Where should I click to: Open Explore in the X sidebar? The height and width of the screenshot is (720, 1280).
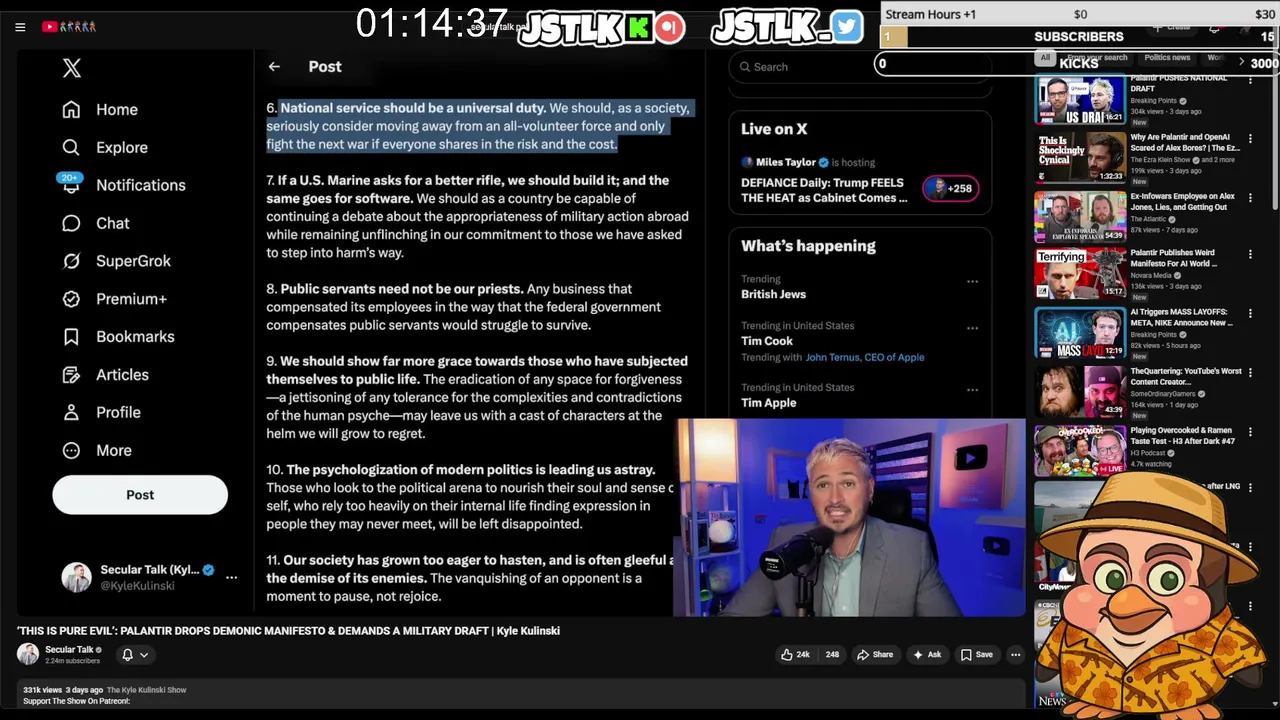(x=105, y=148)
